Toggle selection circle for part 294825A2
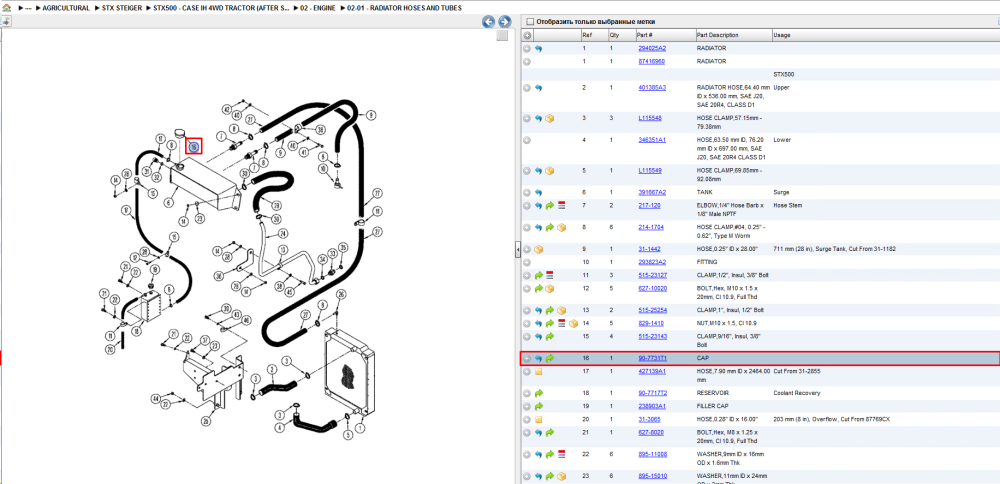 click(x=527, y=48)
